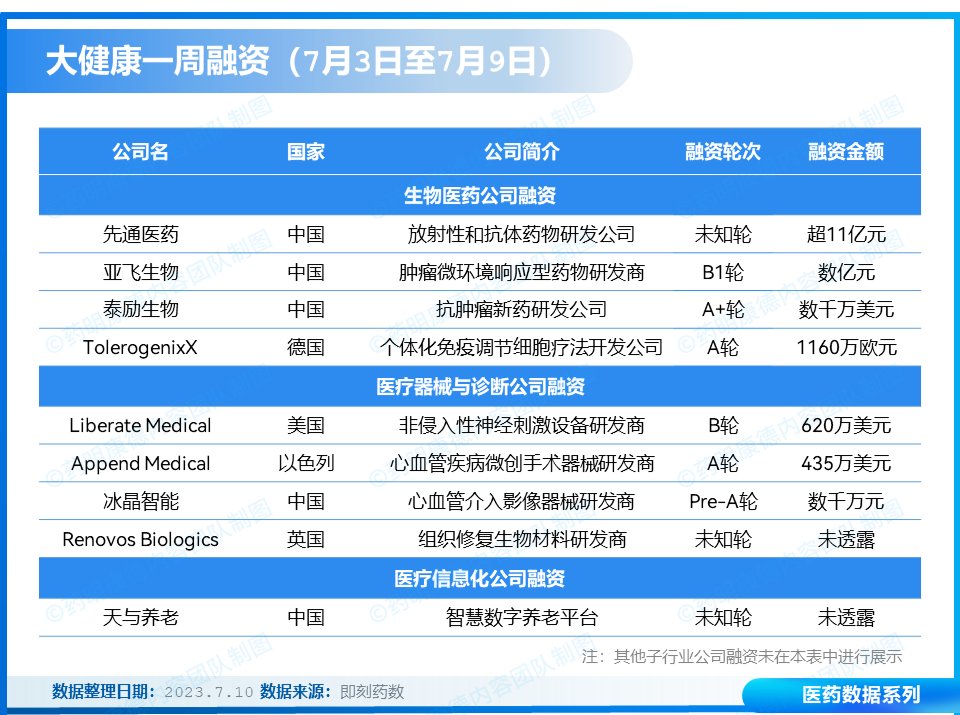The image size is (960, 715).
Task: Click company name 冰晶智能
Action: [140, 501]
